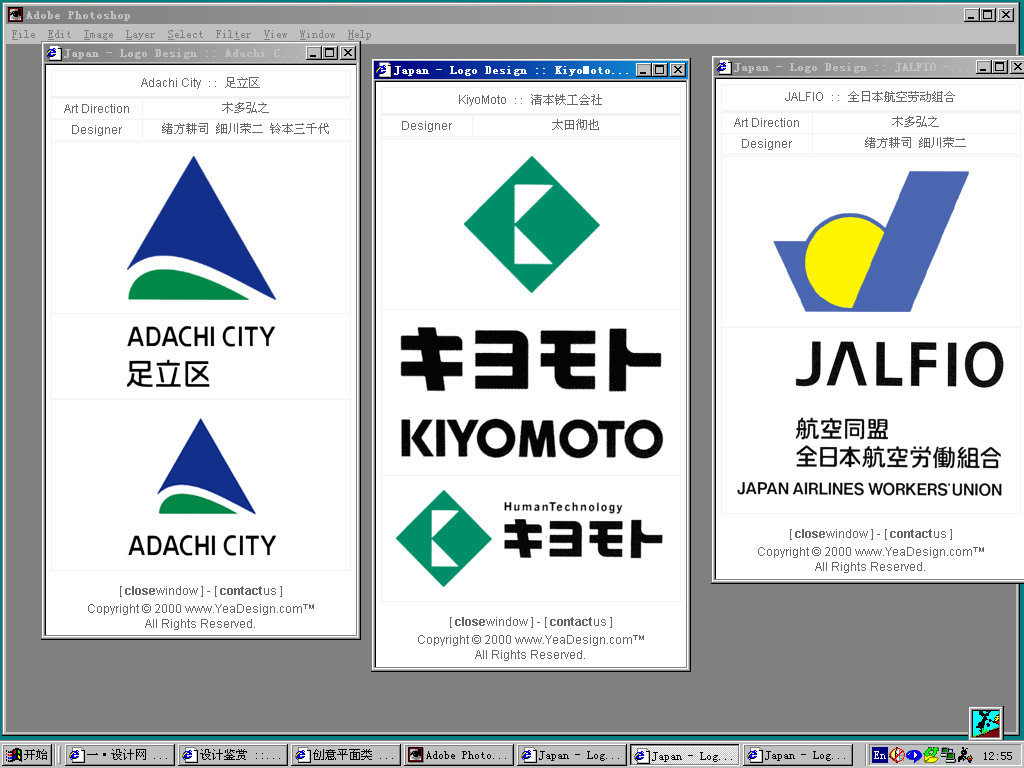
Task: Open the Edit menu
Action: point(59,35)
